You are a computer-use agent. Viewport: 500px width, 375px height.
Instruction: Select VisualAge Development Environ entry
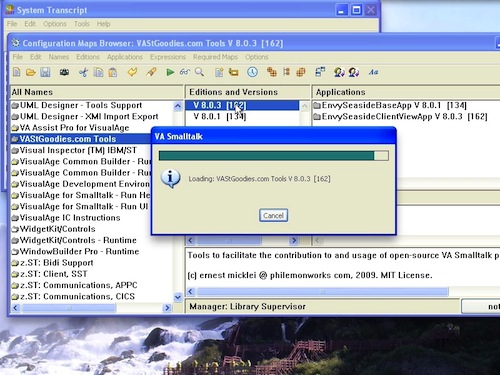click(x=80, y=184)
